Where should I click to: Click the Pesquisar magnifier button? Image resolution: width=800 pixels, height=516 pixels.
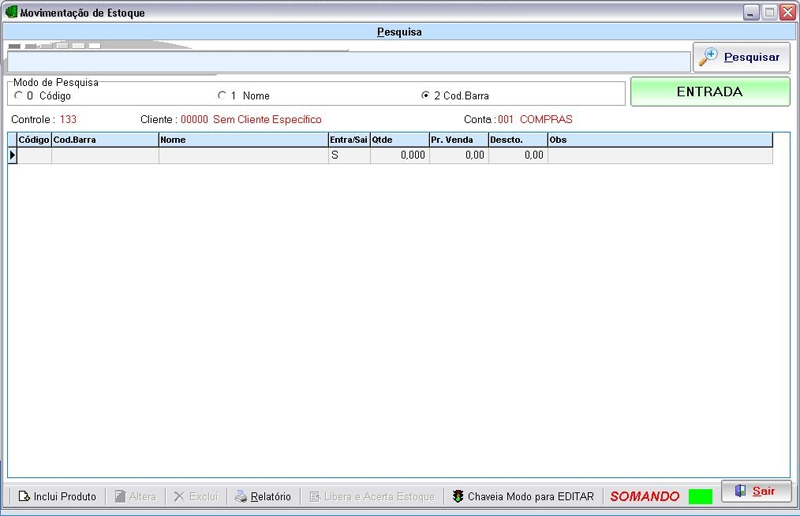click(x=741, y=57)
